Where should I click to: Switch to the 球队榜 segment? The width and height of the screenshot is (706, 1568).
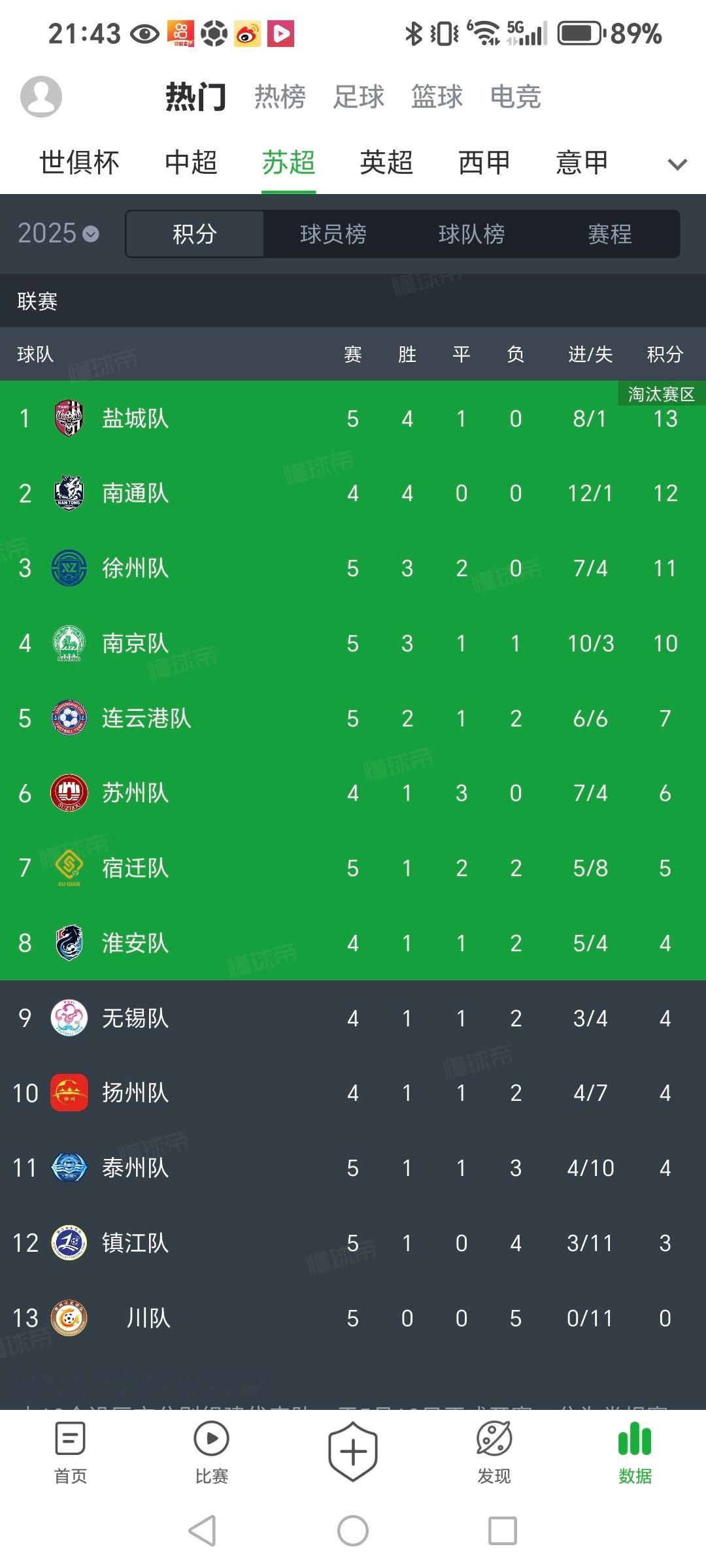471,234
